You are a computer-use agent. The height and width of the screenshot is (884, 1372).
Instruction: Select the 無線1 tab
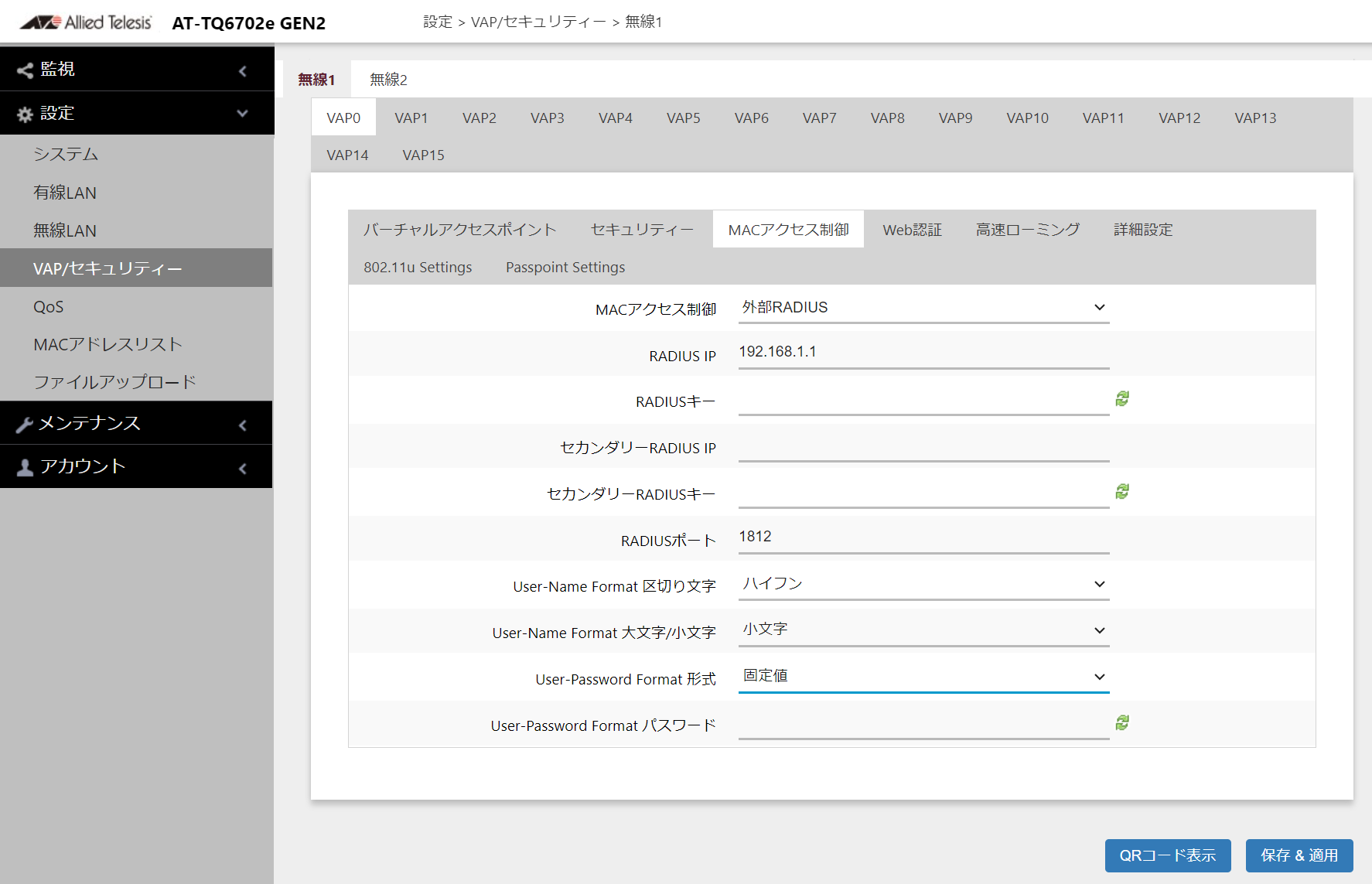316,80
